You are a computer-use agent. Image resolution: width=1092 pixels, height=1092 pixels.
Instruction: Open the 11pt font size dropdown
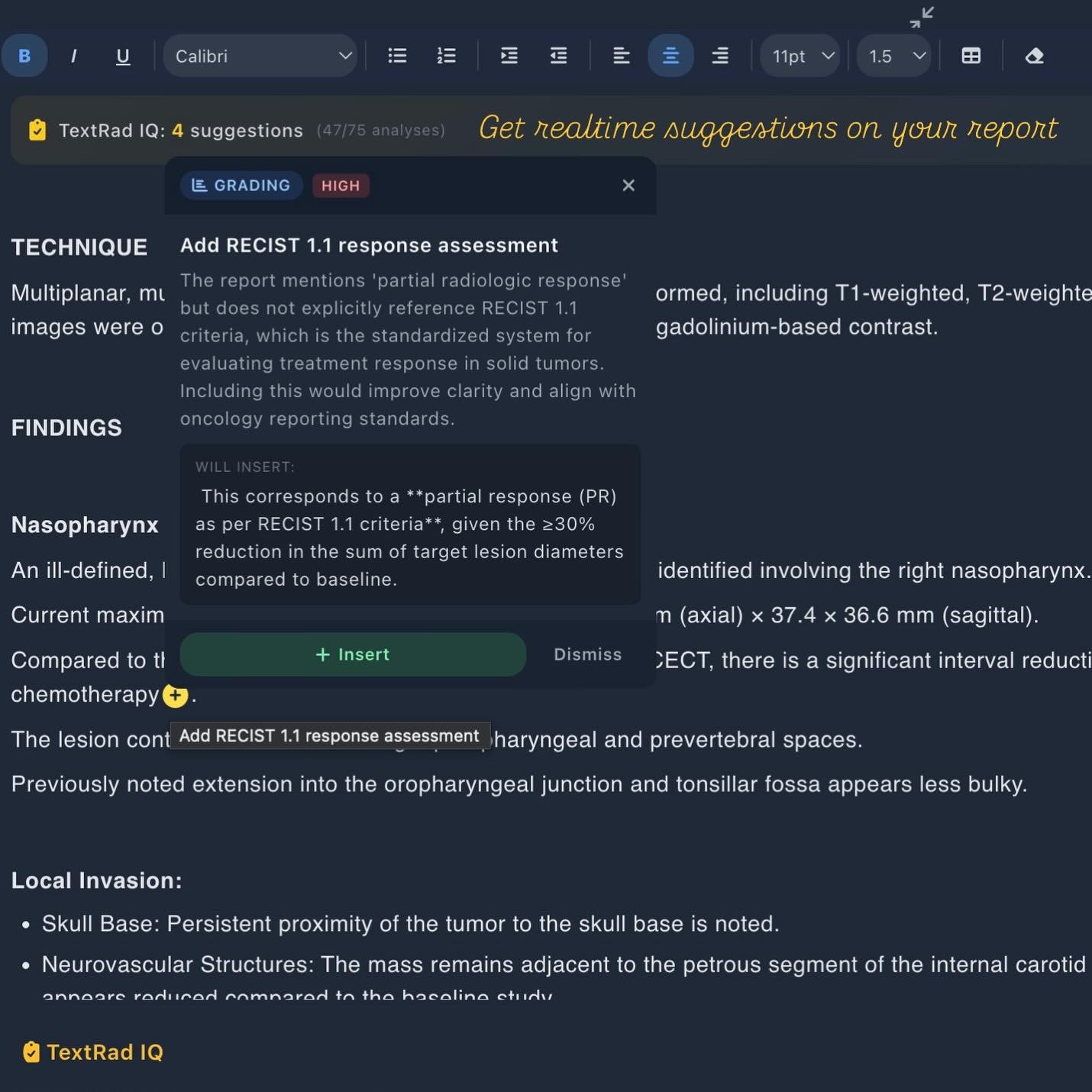799,55
